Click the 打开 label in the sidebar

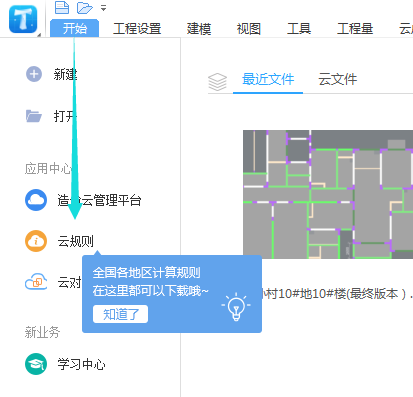pos(65,116)
